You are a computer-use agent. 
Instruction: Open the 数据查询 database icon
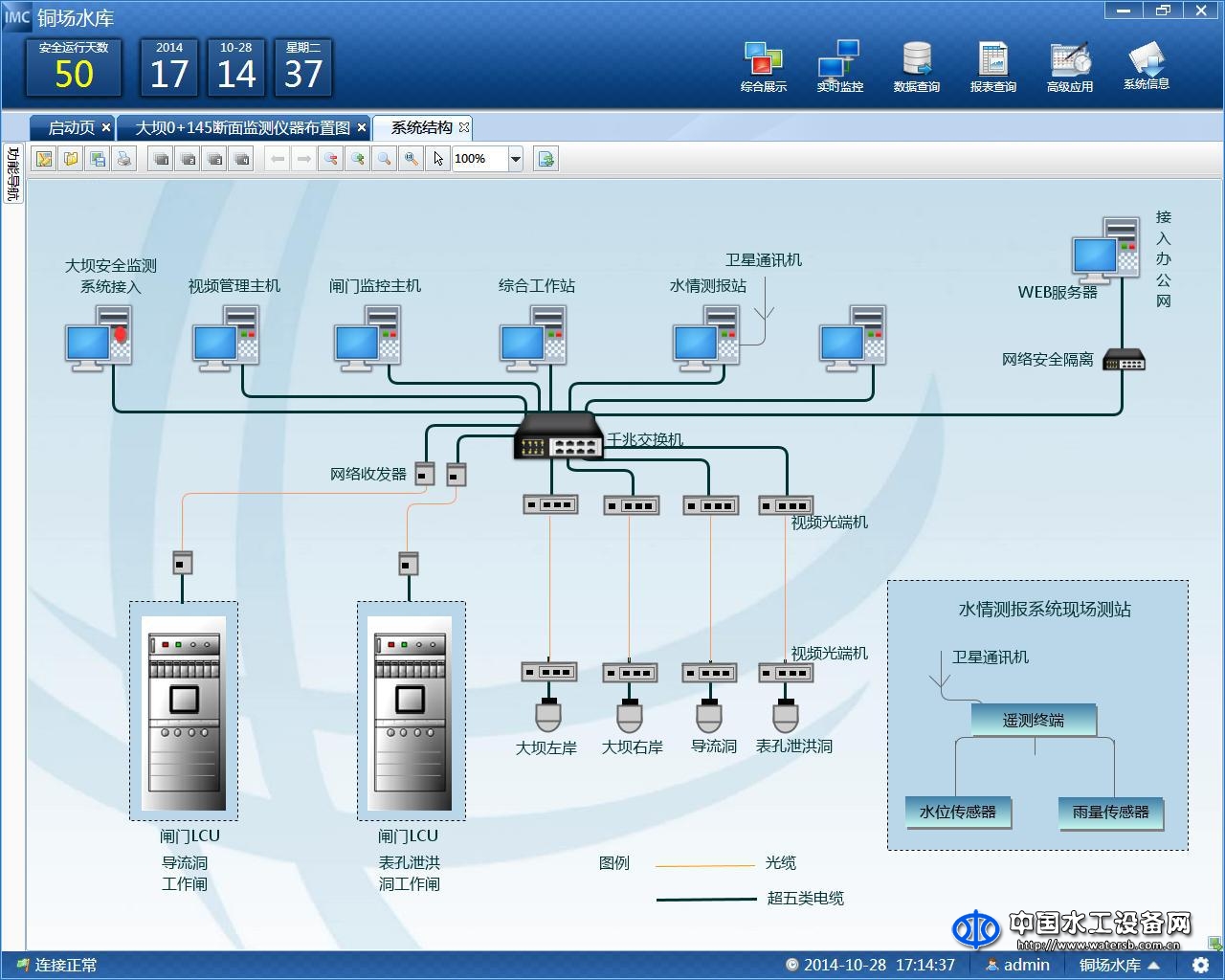tap(916, 65)
